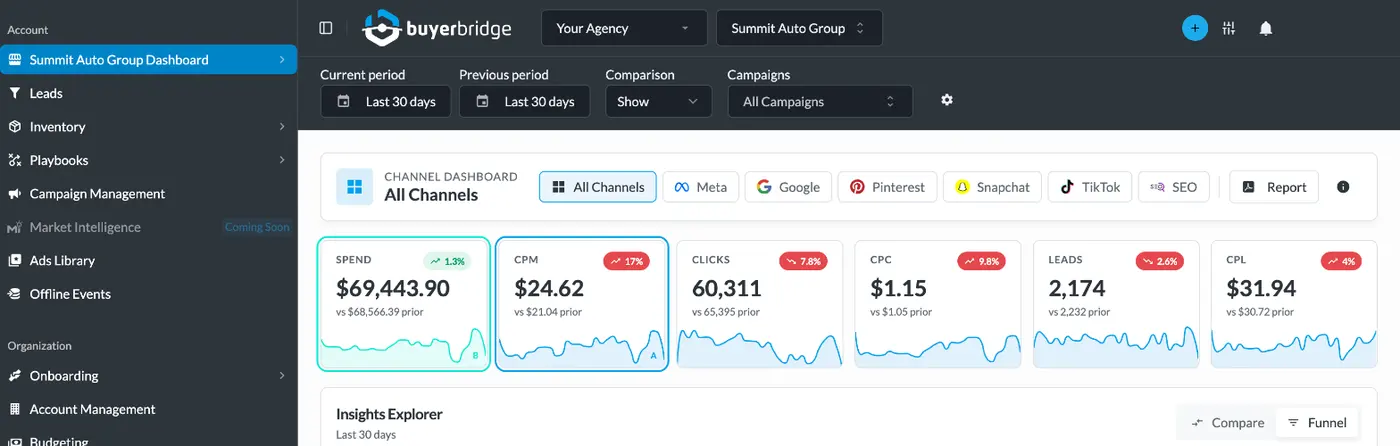The width and height of the screenshot is (1400, 446).
Task: Select the Google channel tab
Action: coord(788,187)
